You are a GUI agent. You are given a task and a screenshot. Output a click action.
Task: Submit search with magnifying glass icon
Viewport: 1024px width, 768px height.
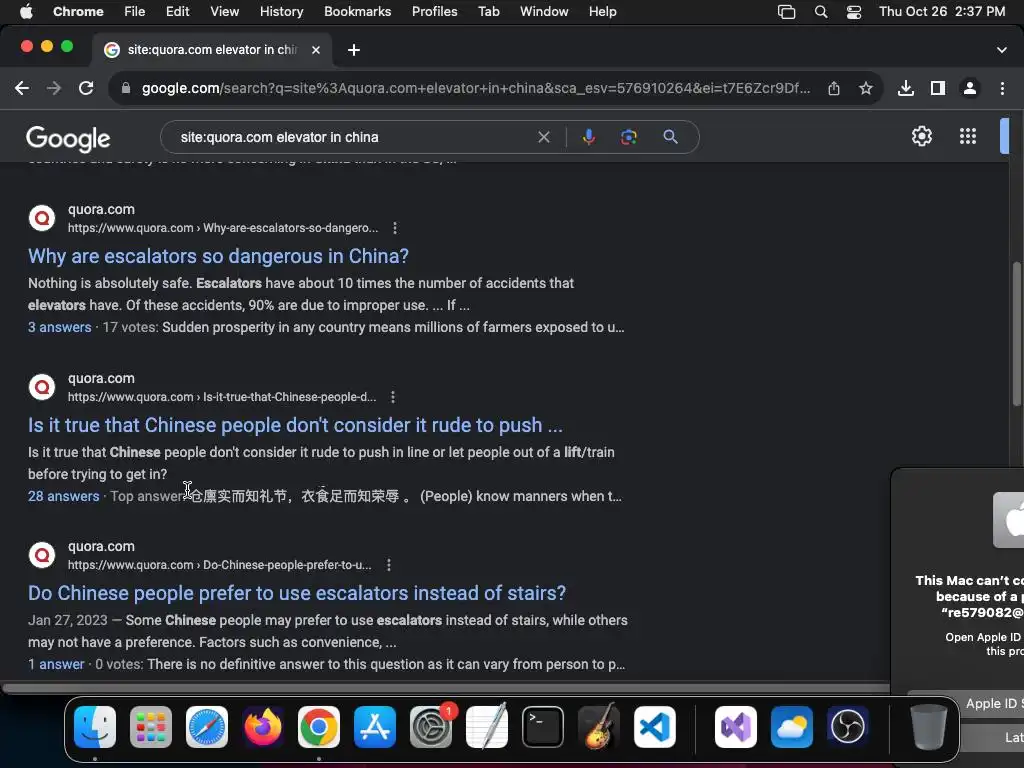[x=670, y=137]
